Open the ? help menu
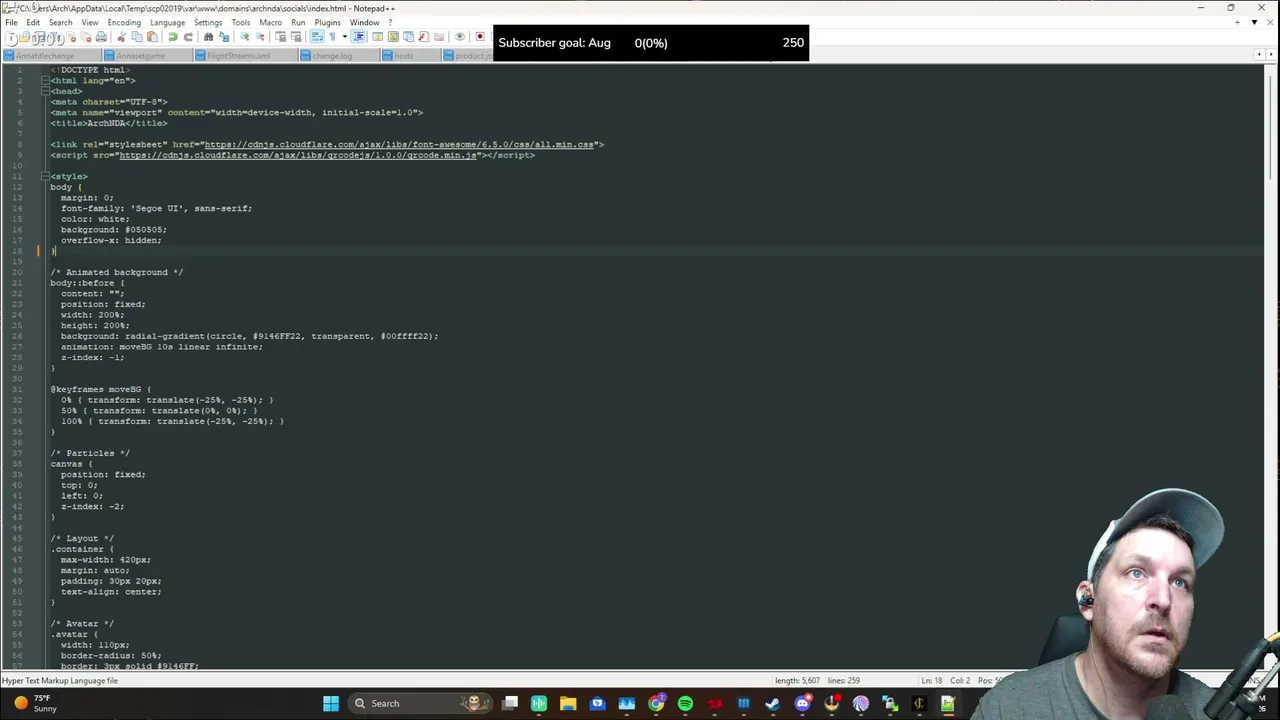 click(x=390, y=22)
